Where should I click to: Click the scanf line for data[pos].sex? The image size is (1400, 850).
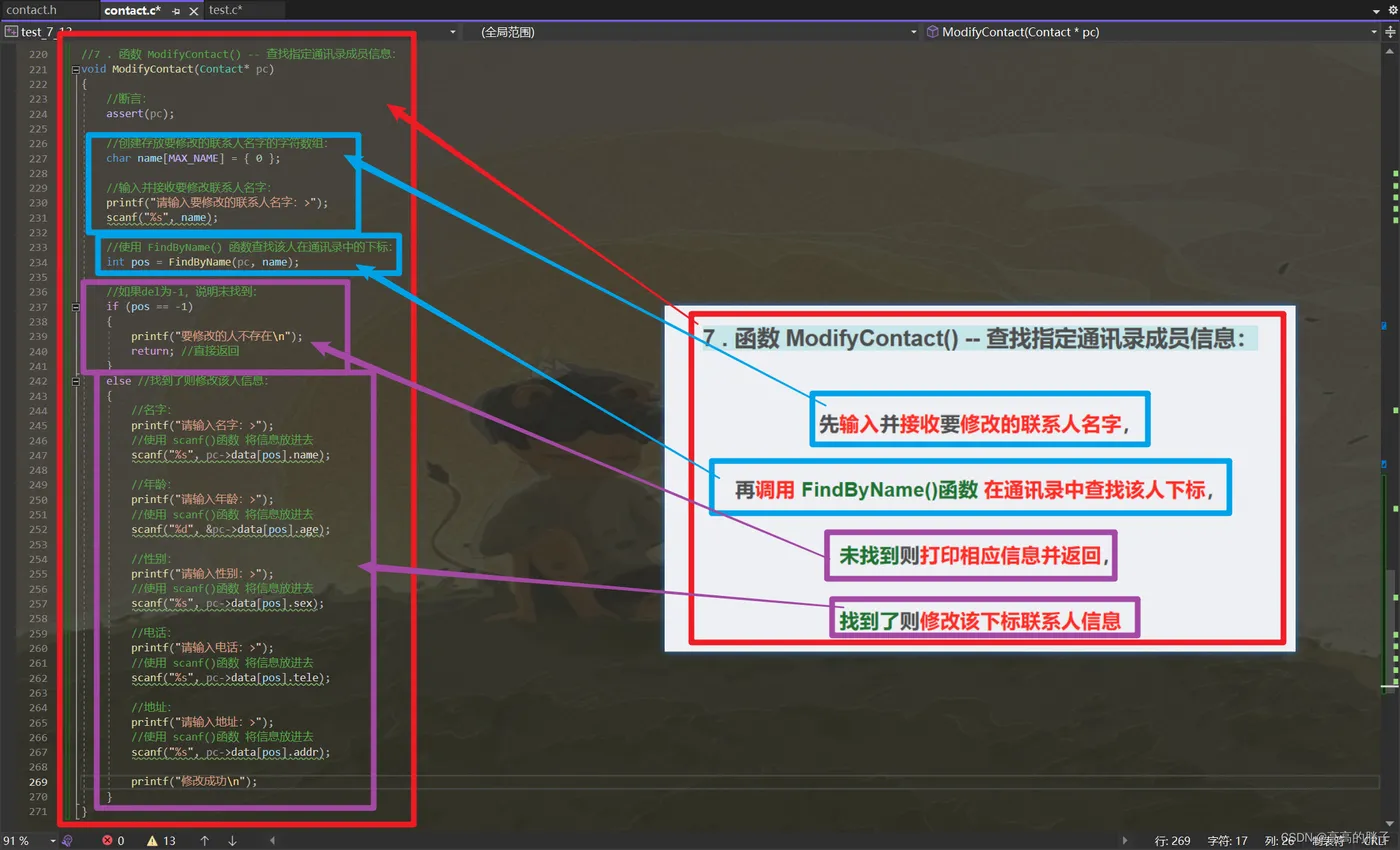227,603
